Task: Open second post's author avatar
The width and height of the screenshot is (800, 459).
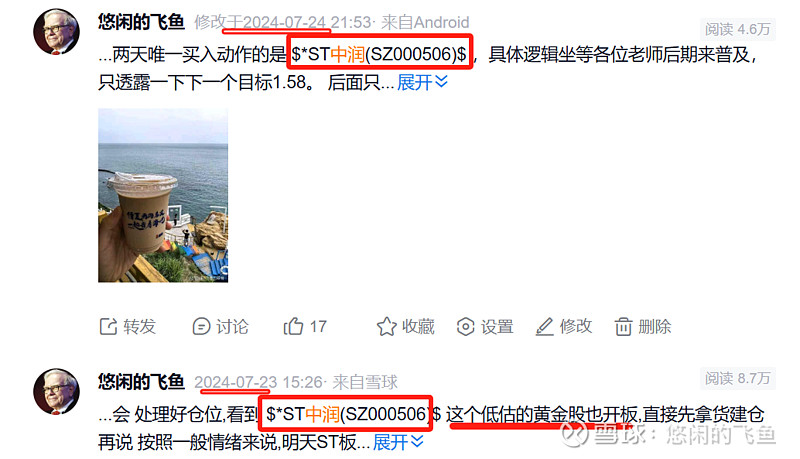Action: click(x=56, y=391)
